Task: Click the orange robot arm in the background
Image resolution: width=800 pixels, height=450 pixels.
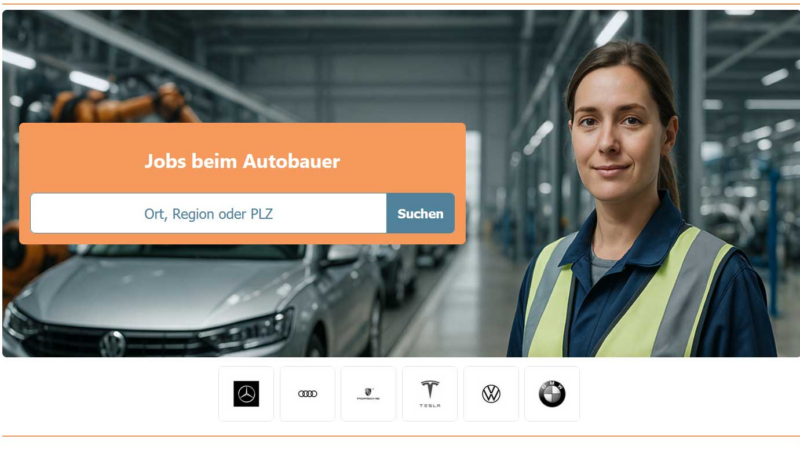Action: point(122,105)
